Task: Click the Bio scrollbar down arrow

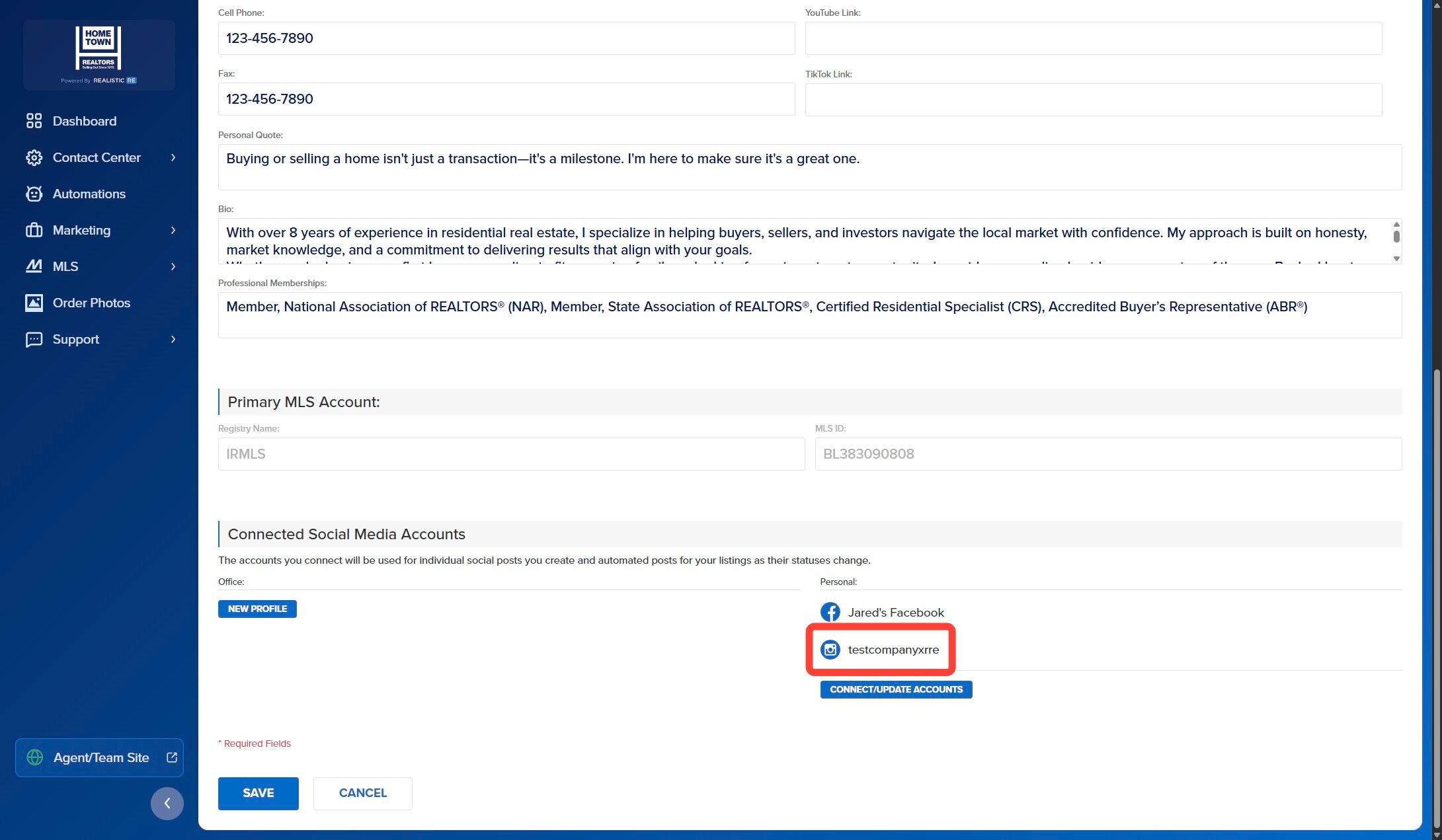Action: 1396,258
